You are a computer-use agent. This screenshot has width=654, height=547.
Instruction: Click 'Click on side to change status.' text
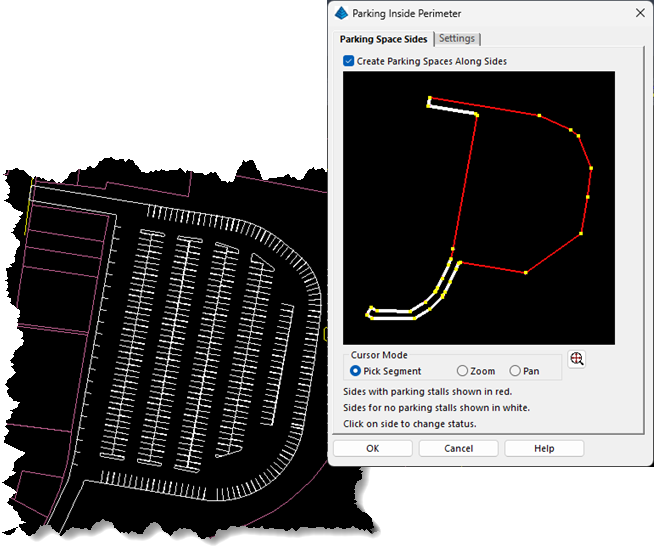coord(410,424)
